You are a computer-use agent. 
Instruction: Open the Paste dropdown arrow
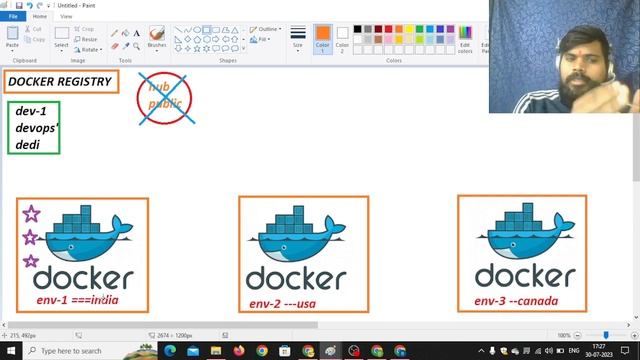12,51
